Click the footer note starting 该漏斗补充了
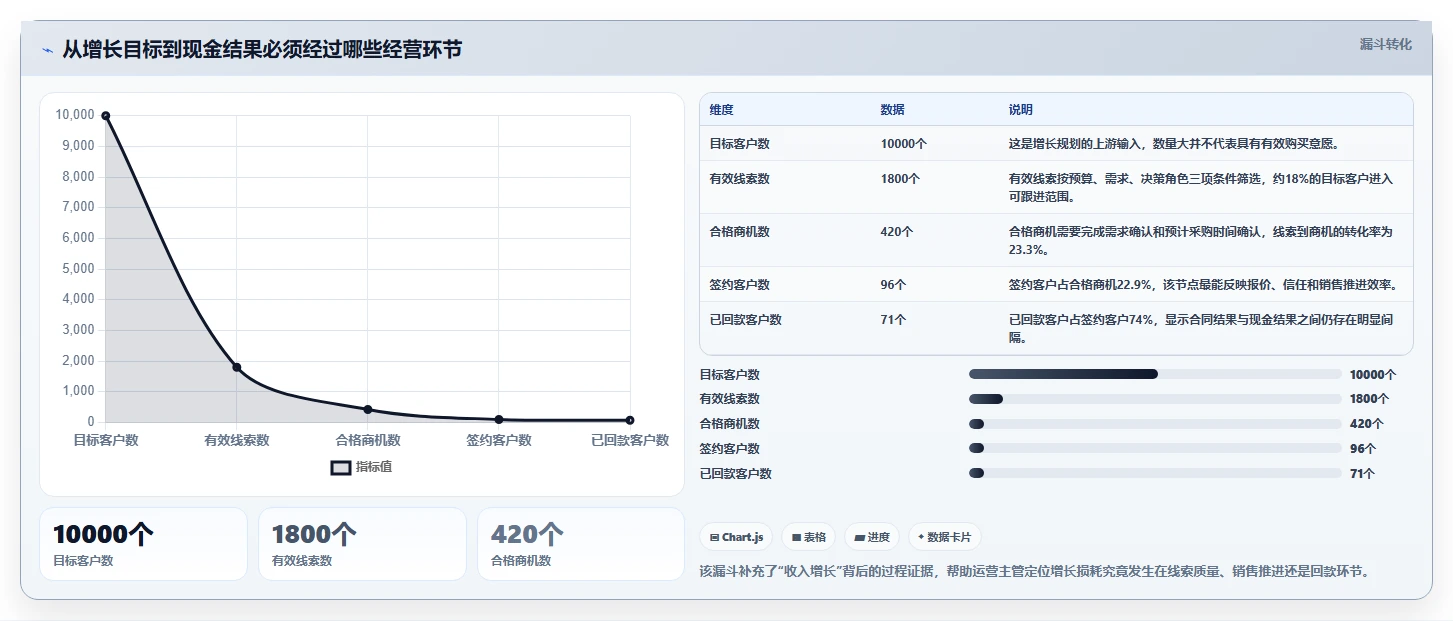Viewport: 1453px width, 621px height. (1035, 572)
